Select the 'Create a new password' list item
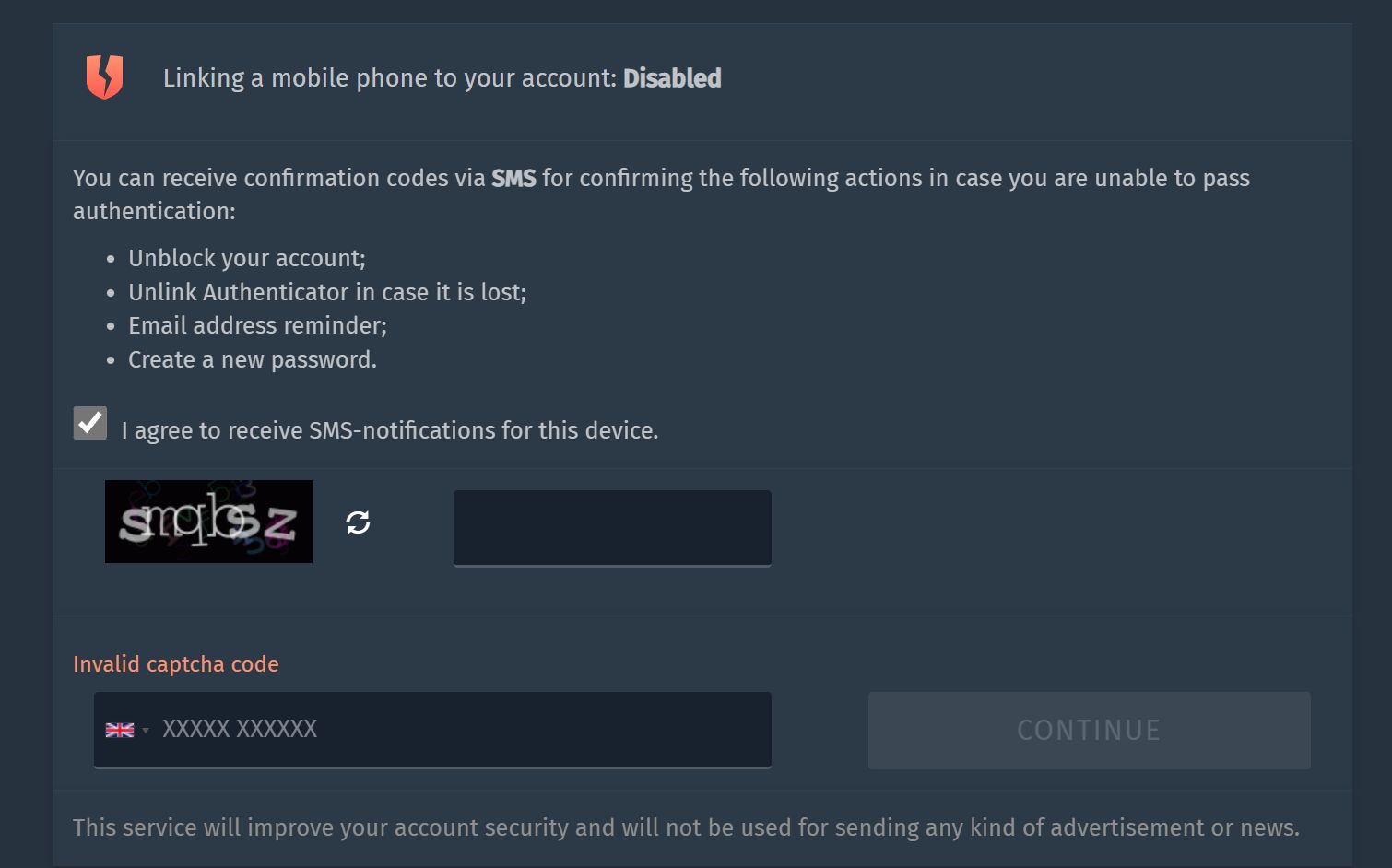The height and width of the screenshot is (868, 1392). [x=252, y=359]
